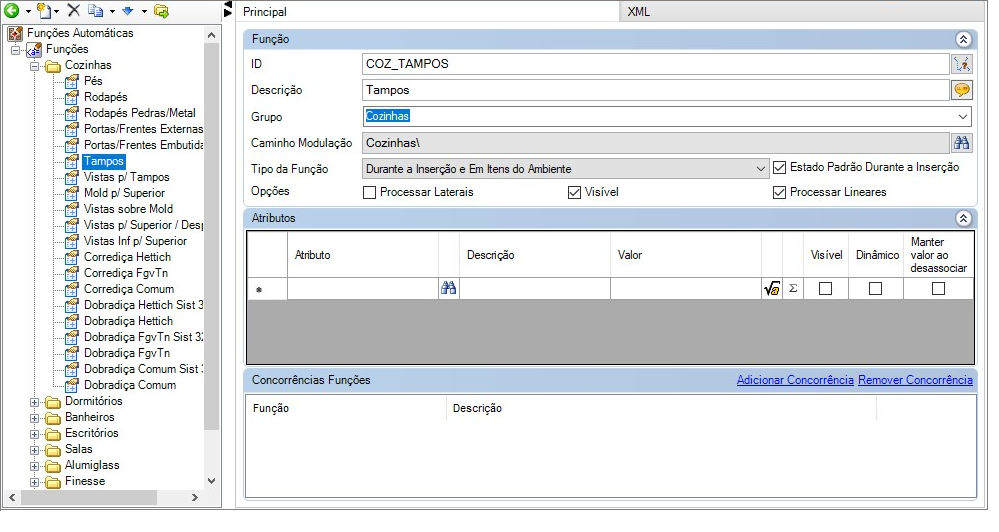Enable the Processar Laterais checkbox
The height and width of the screenshot is (532, 999).
370,193
